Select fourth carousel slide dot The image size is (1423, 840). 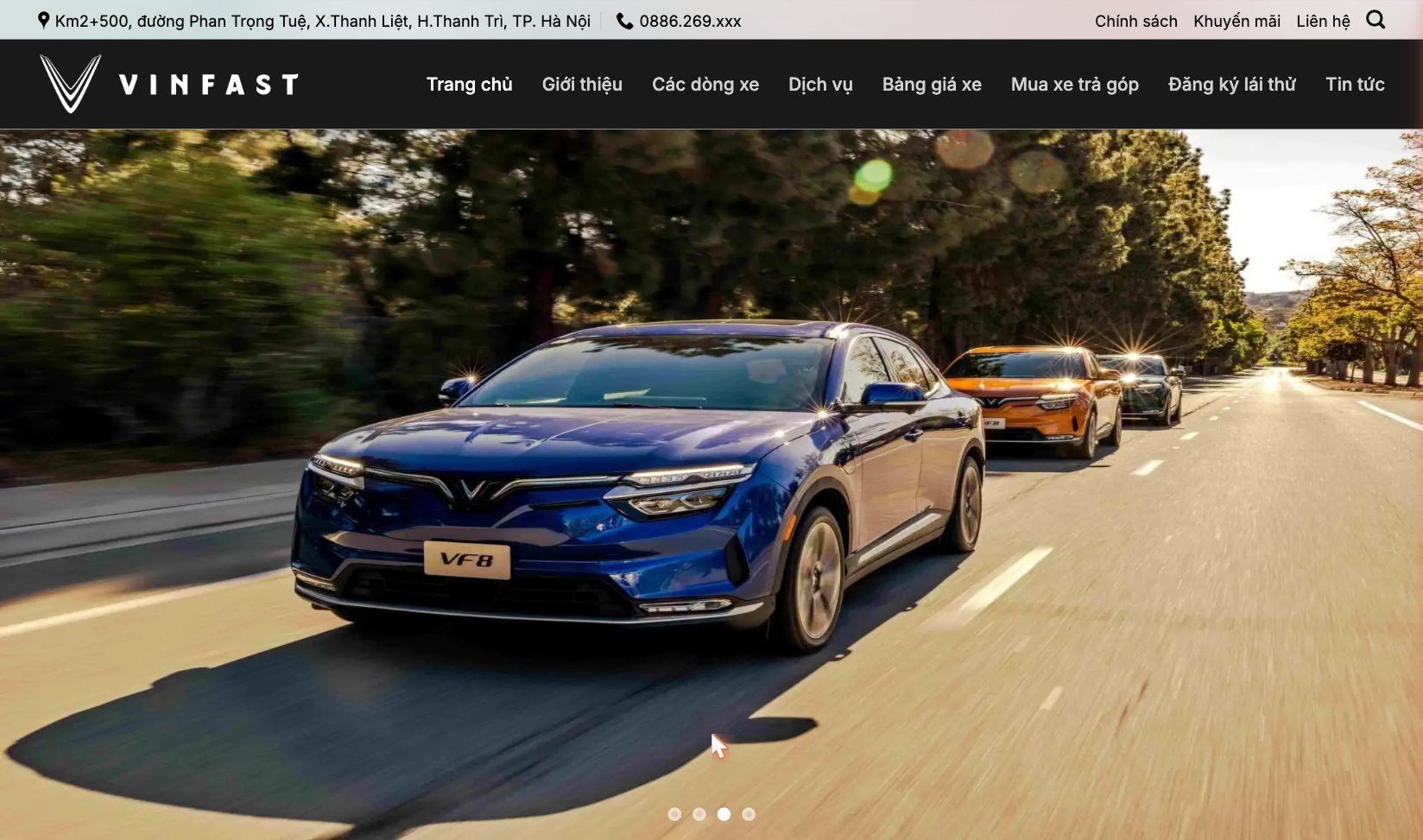tap(749, 814)
